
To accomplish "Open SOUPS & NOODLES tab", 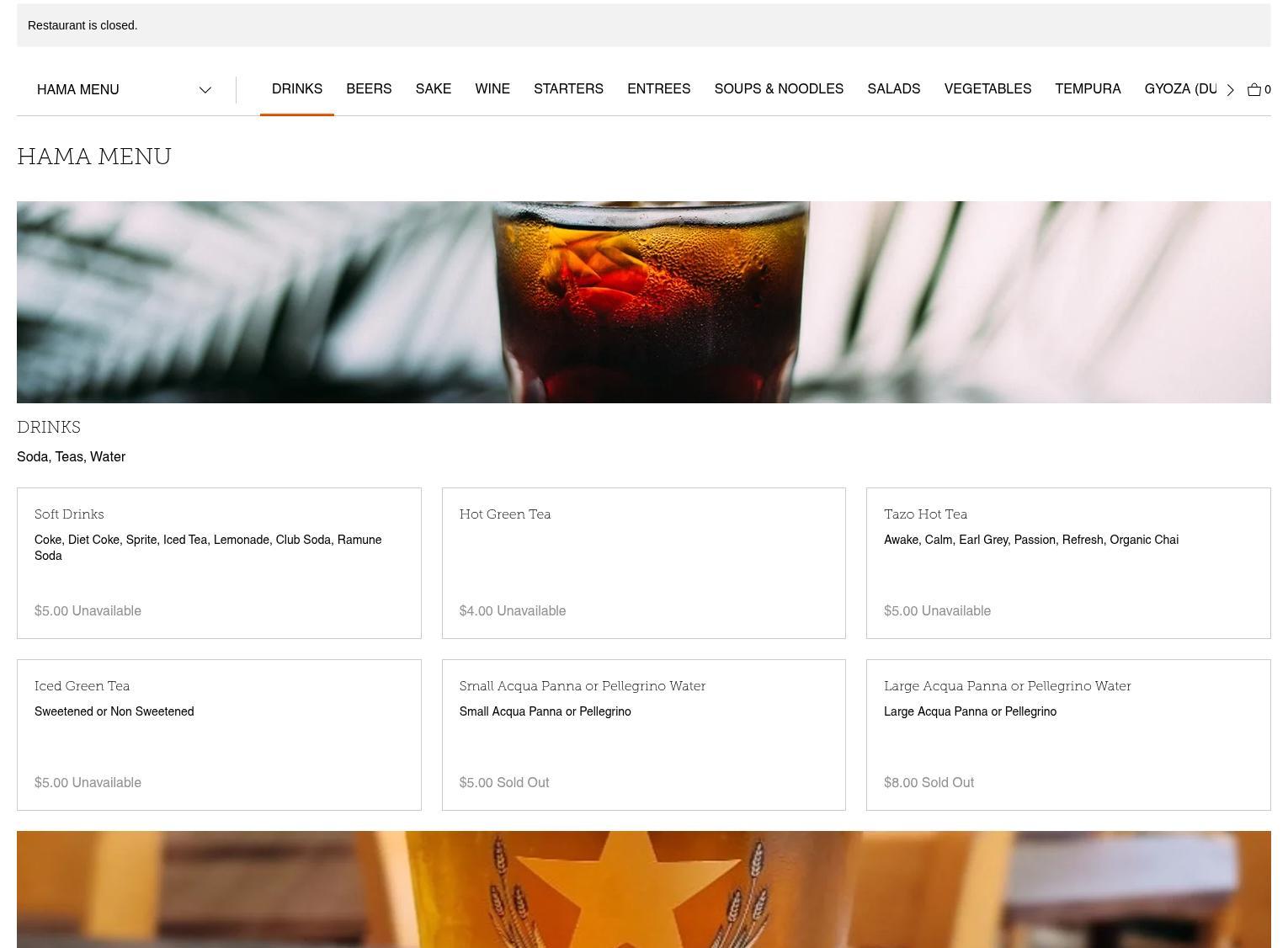I will click(x=778, y=89).
